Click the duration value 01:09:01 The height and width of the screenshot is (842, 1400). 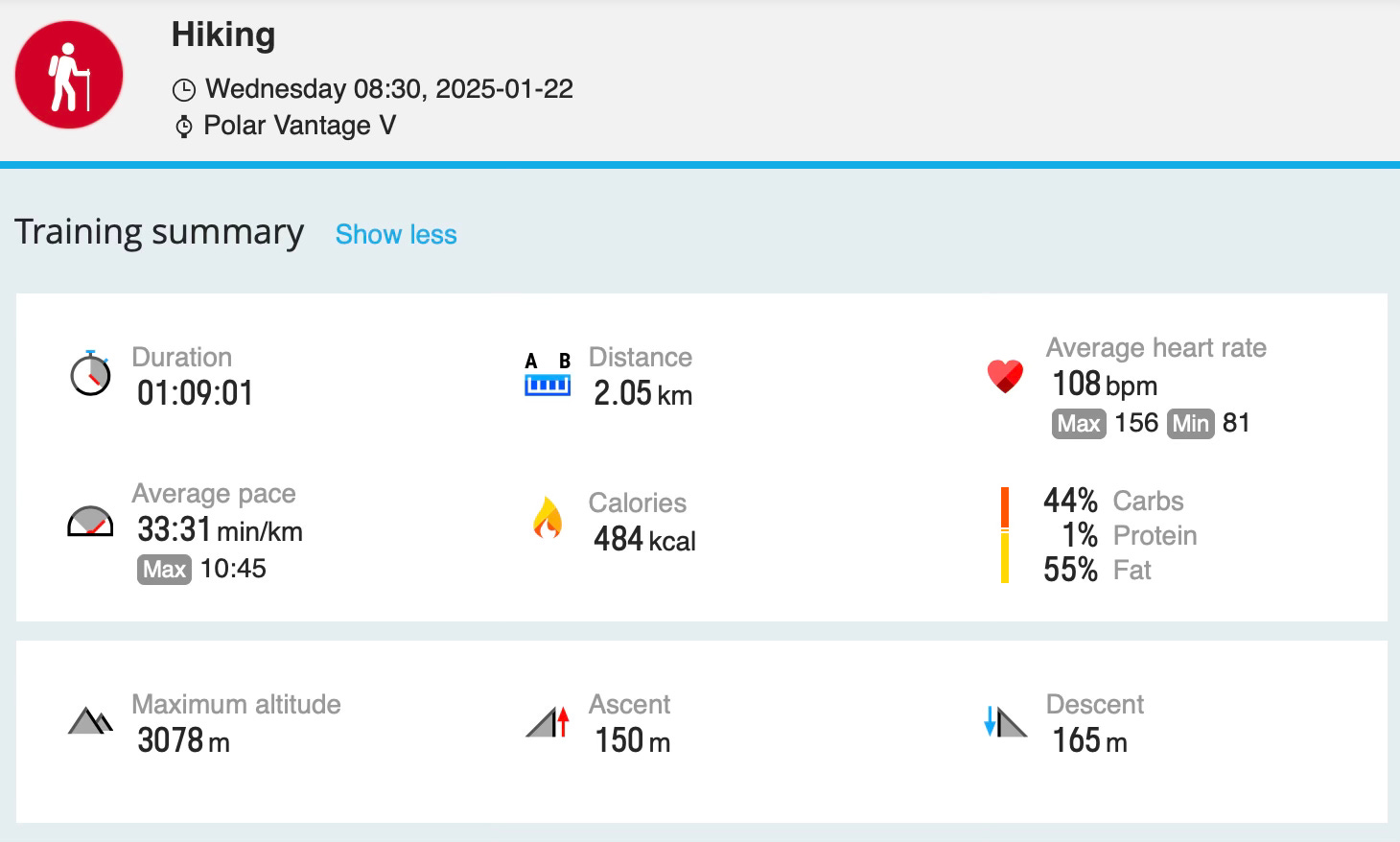point(196,393)
